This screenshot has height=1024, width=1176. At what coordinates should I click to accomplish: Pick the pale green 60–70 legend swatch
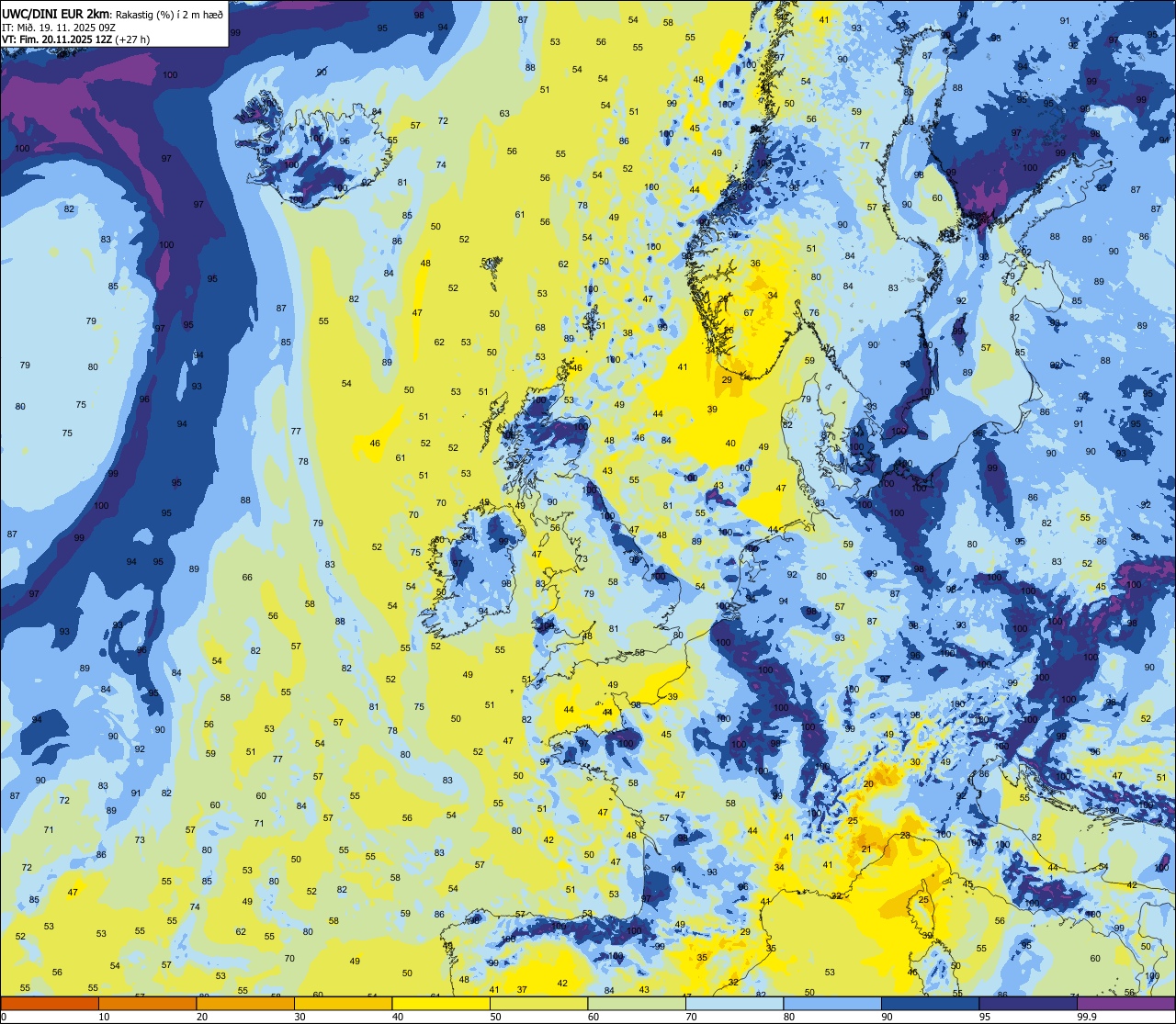click(637, 1004)
